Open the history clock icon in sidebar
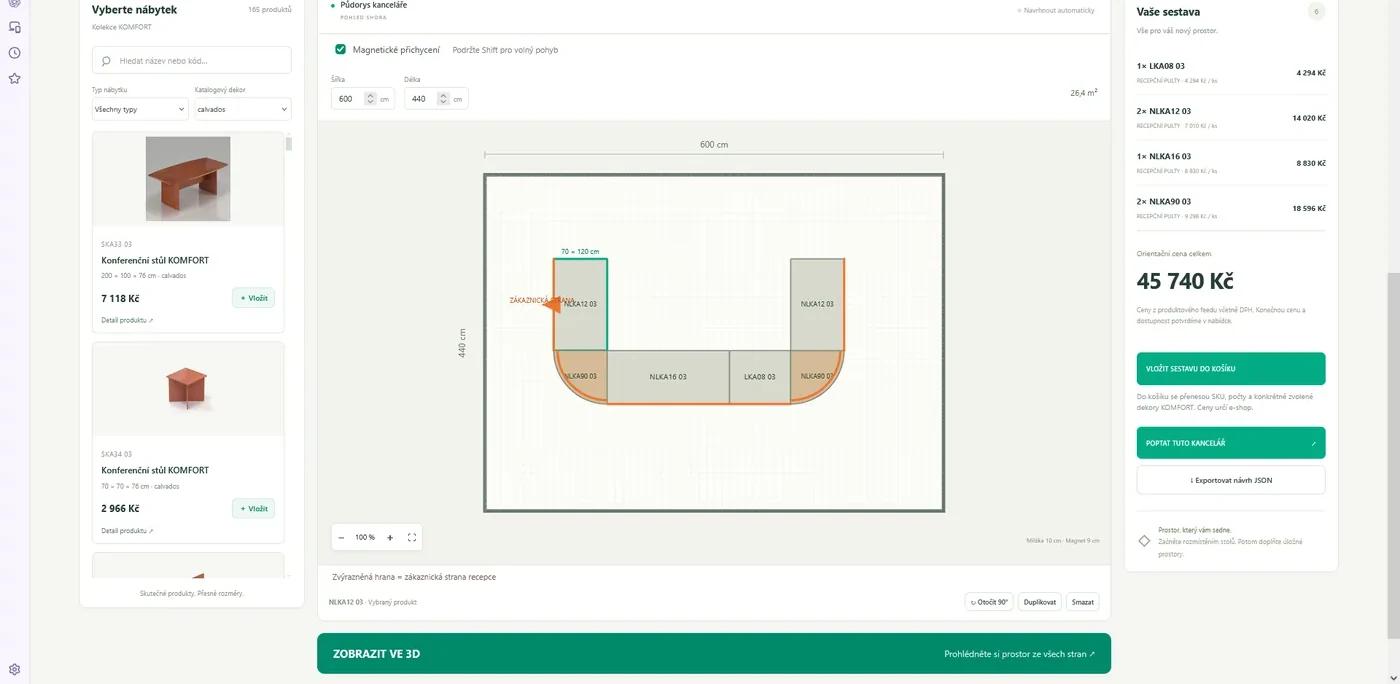Image resolution: width=1400 pixels, height=684 pixels. tap(14, 53)
